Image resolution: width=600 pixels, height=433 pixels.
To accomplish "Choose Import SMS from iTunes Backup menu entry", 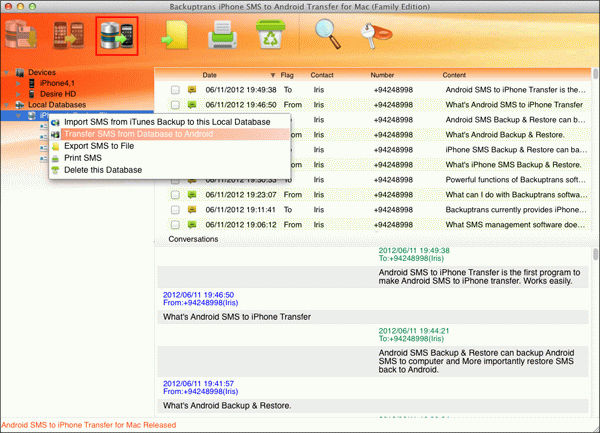I will pyautogui.click(x=169, y=122).
